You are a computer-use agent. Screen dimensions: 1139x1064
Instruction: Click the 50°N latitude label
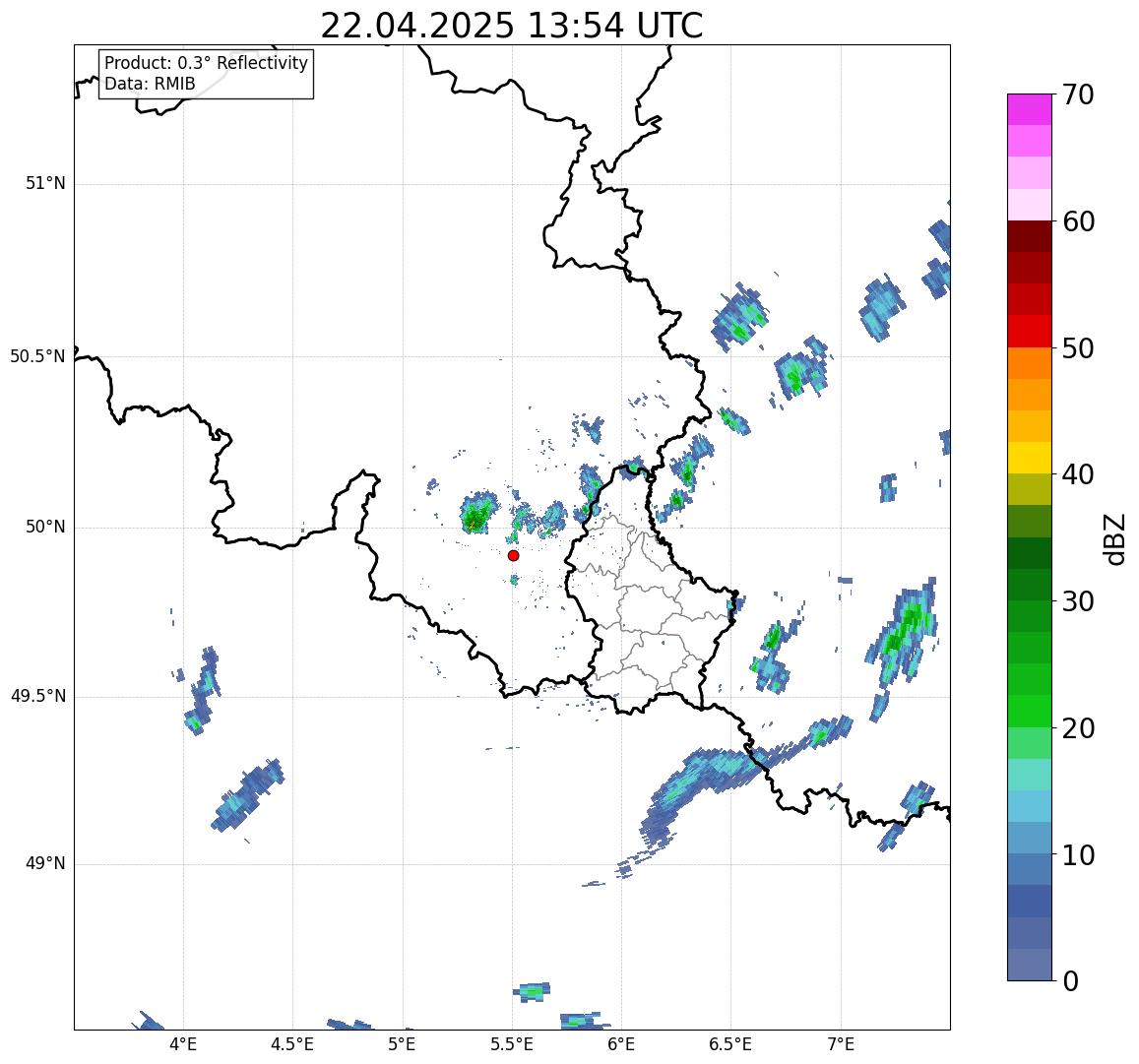(x=45, y=527)
